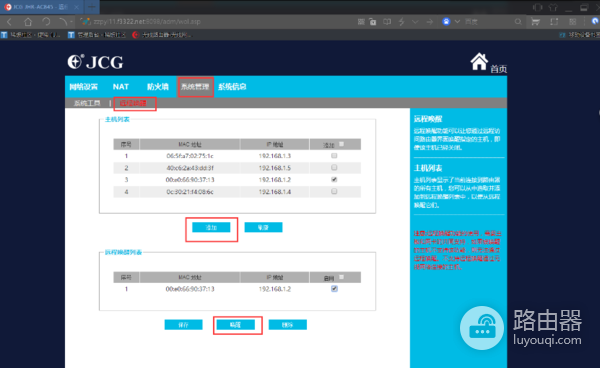Click the magnifier search icon

tap(518, 22)
